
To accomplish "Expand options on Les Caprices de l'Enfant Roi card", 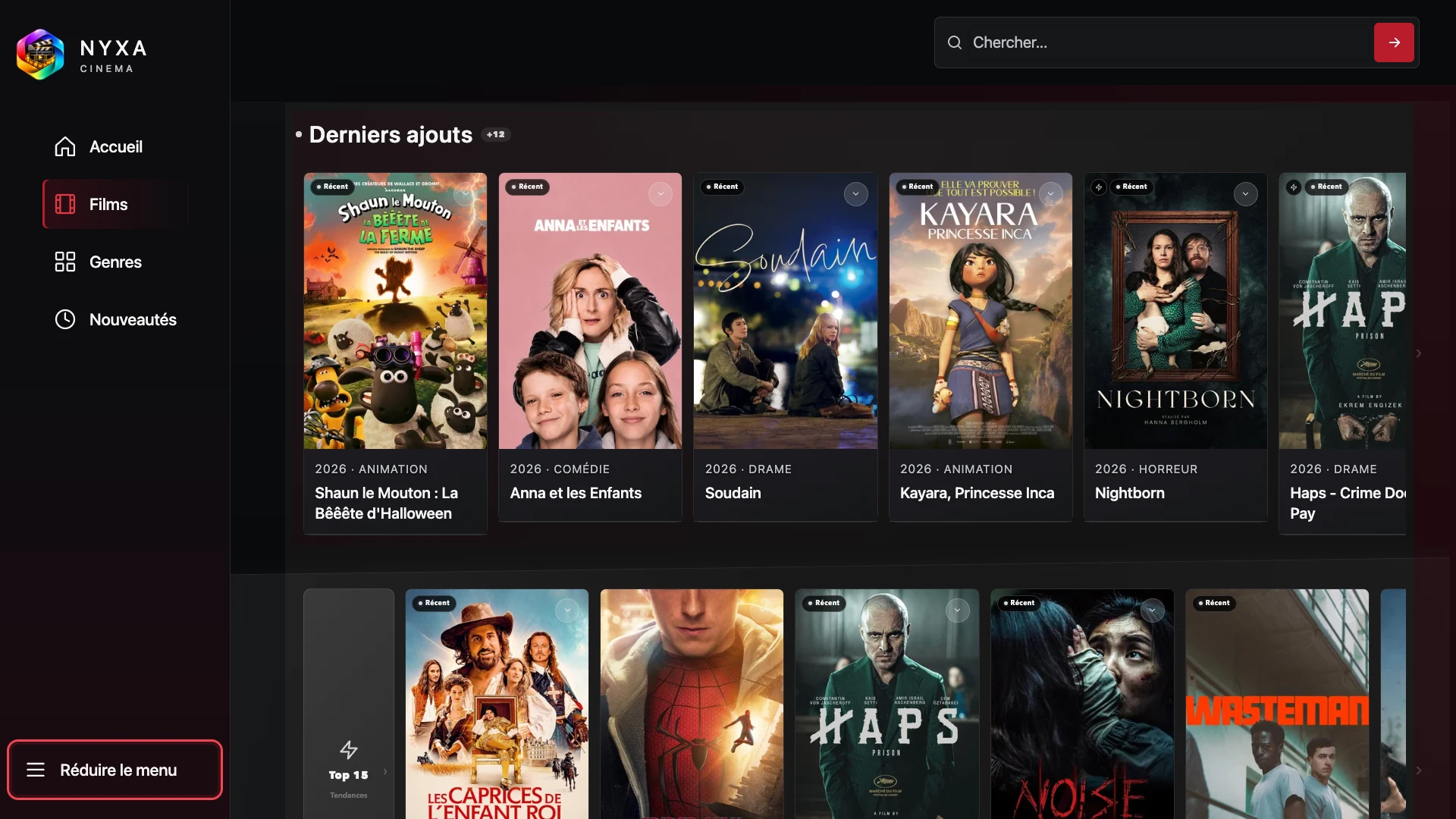I will (x=567, y=610).
